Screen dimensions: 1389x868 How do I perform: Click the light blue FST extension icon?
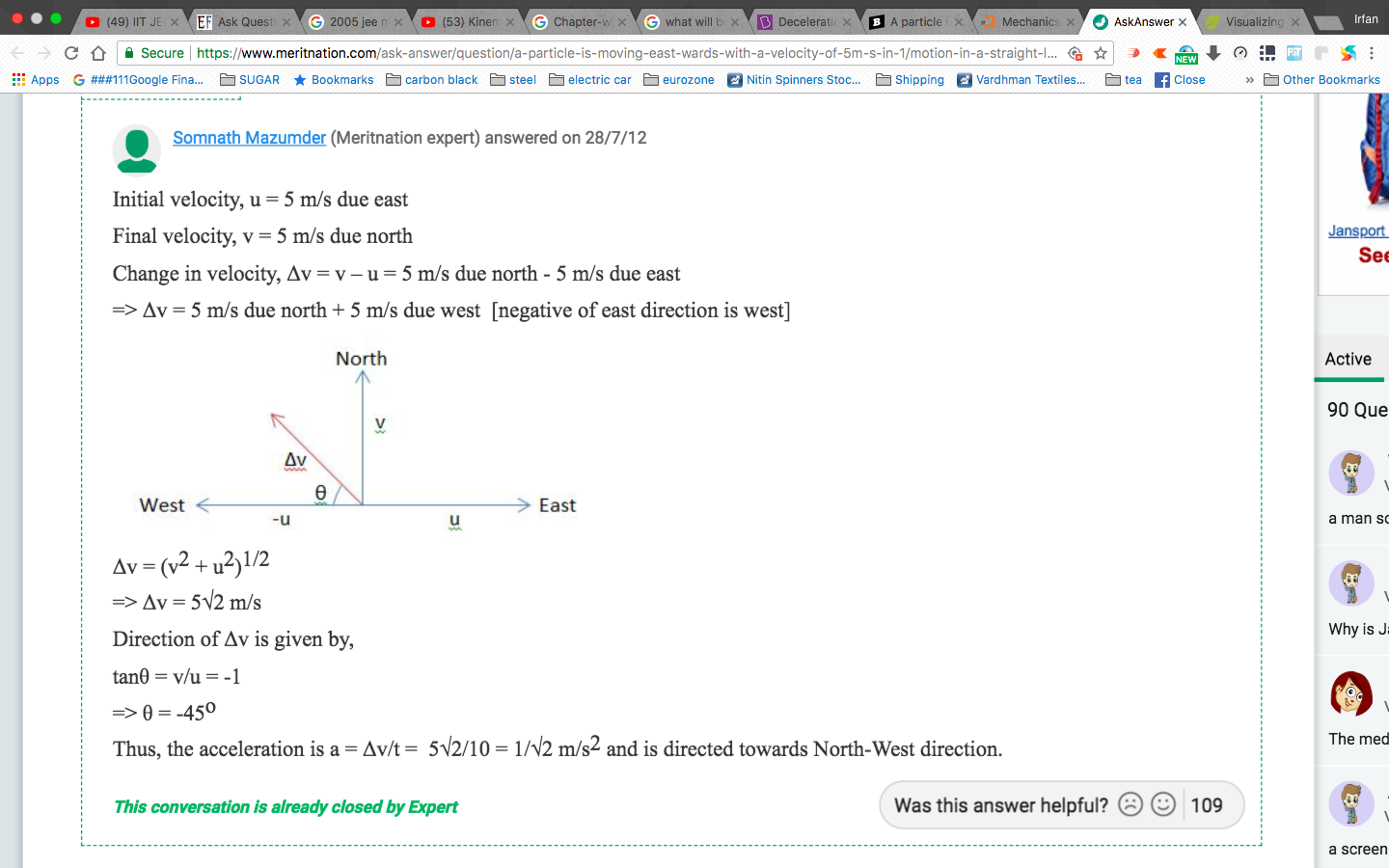click(x=1294, y=53)
